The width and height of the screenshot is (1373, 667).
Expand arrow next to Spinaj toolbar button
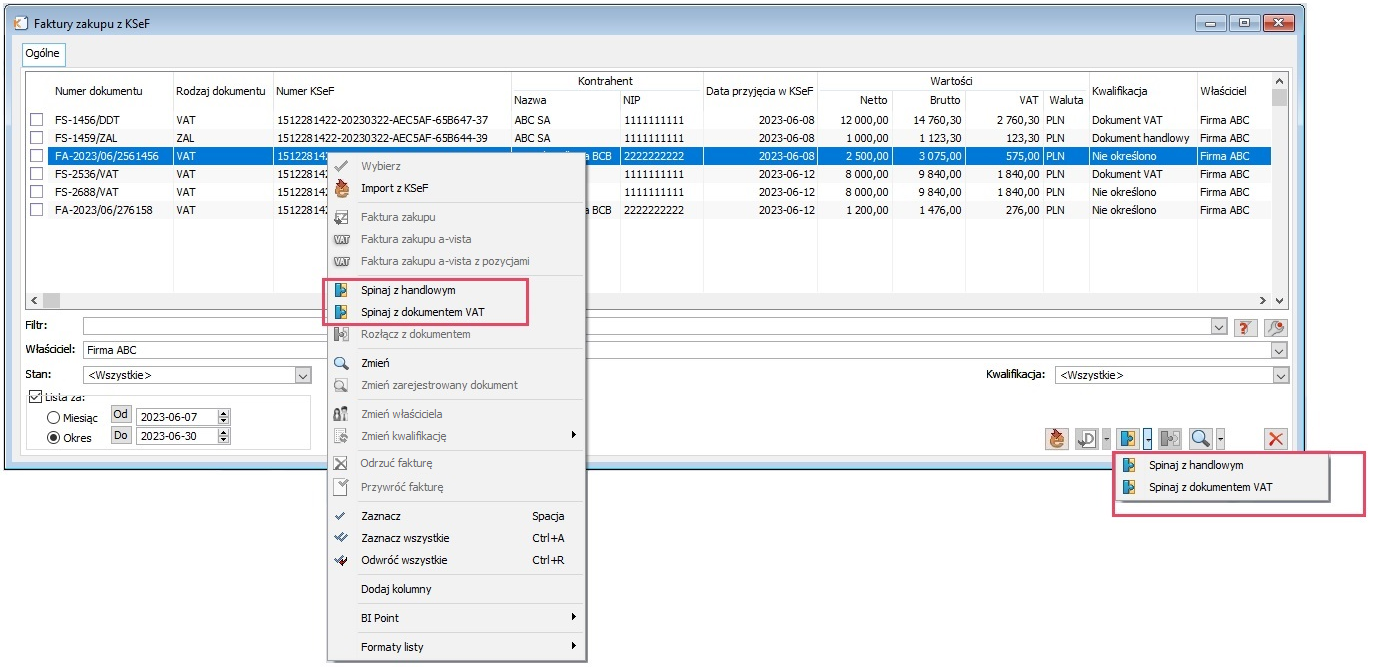(x=1148, y=438)
